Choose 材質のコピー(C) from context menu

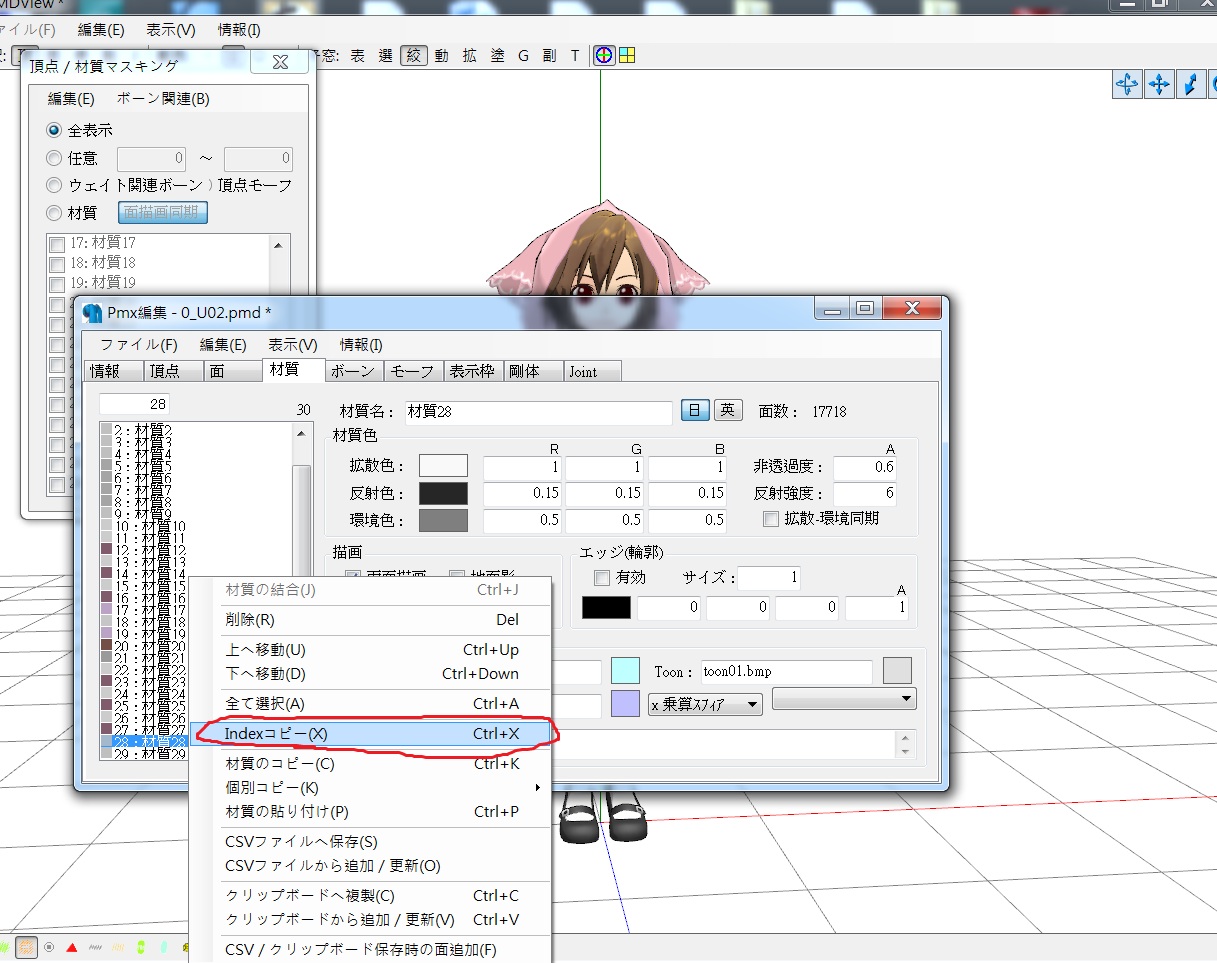[x=371, y=764]
